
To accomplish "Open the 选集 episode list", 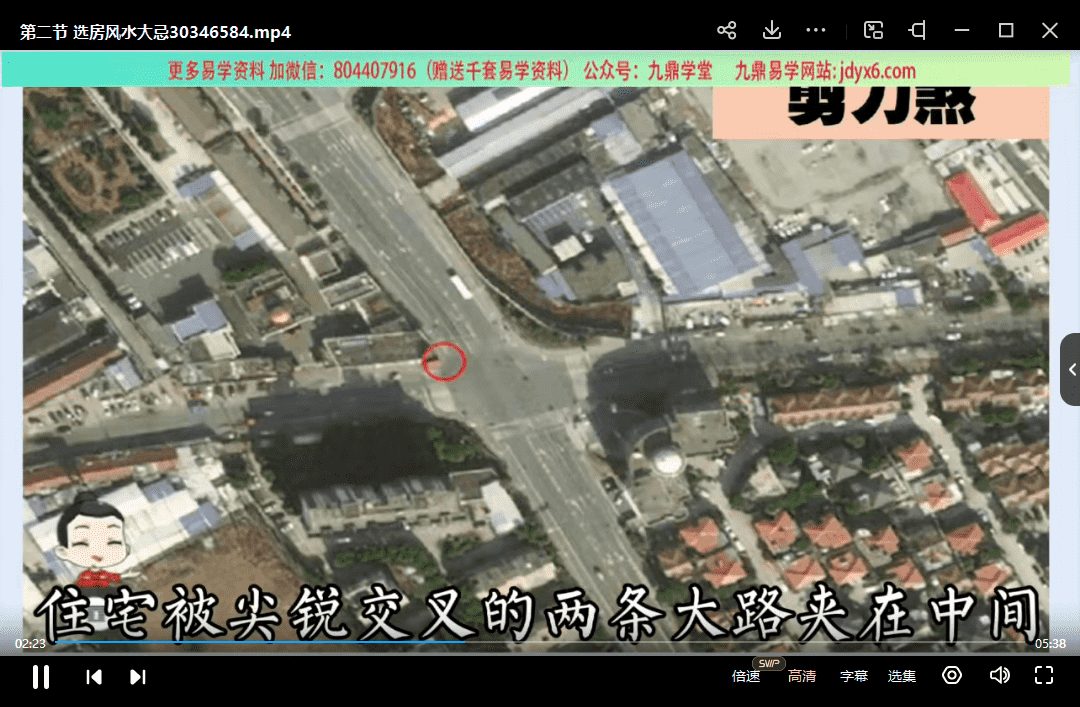I will point(902,676).
